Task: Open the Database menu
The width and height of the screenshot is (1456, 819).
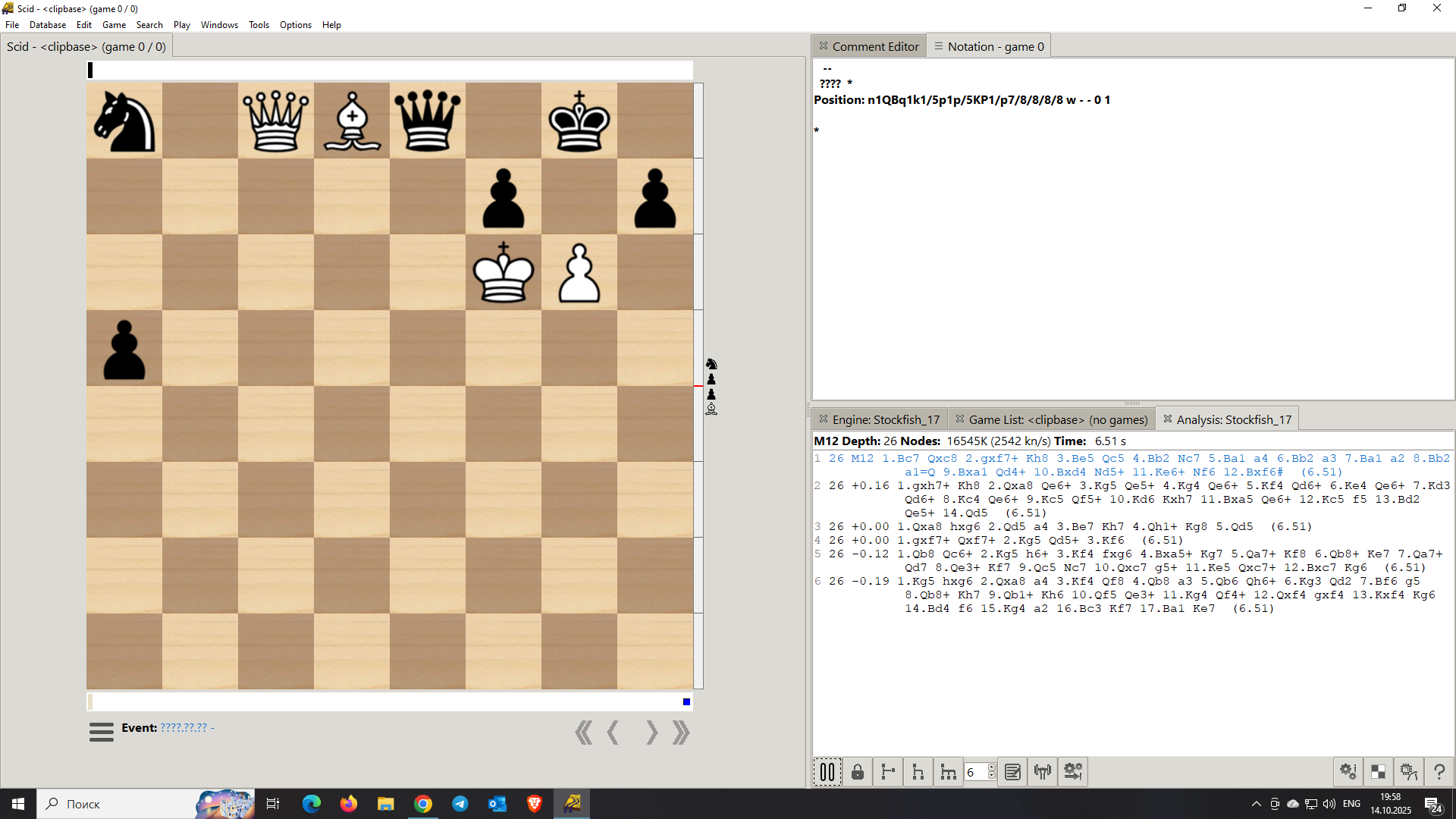Action: (x=47, y=25)
